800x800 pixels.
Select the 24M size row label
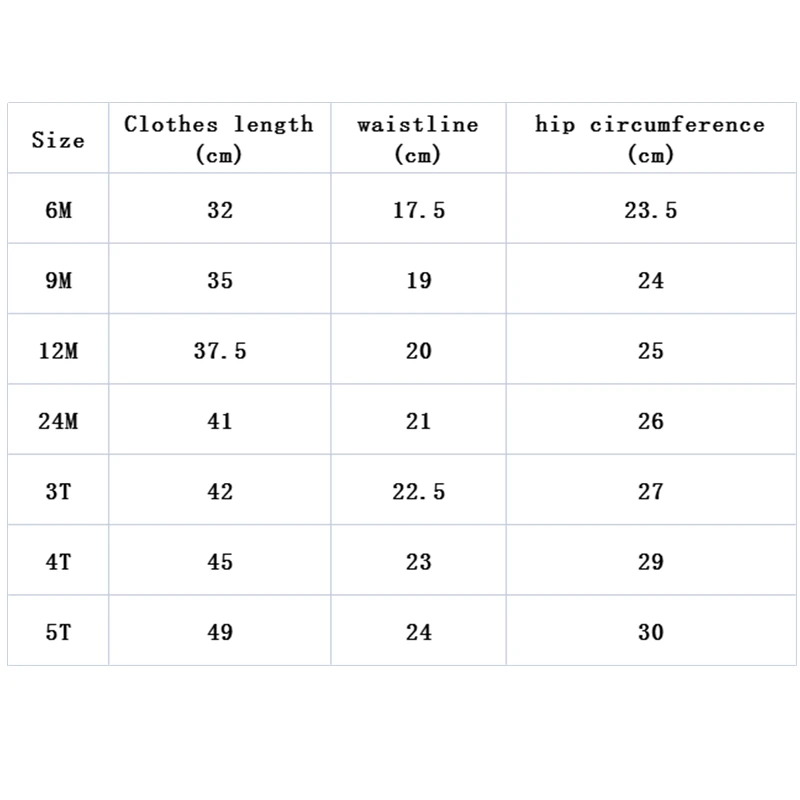(58, 421)
